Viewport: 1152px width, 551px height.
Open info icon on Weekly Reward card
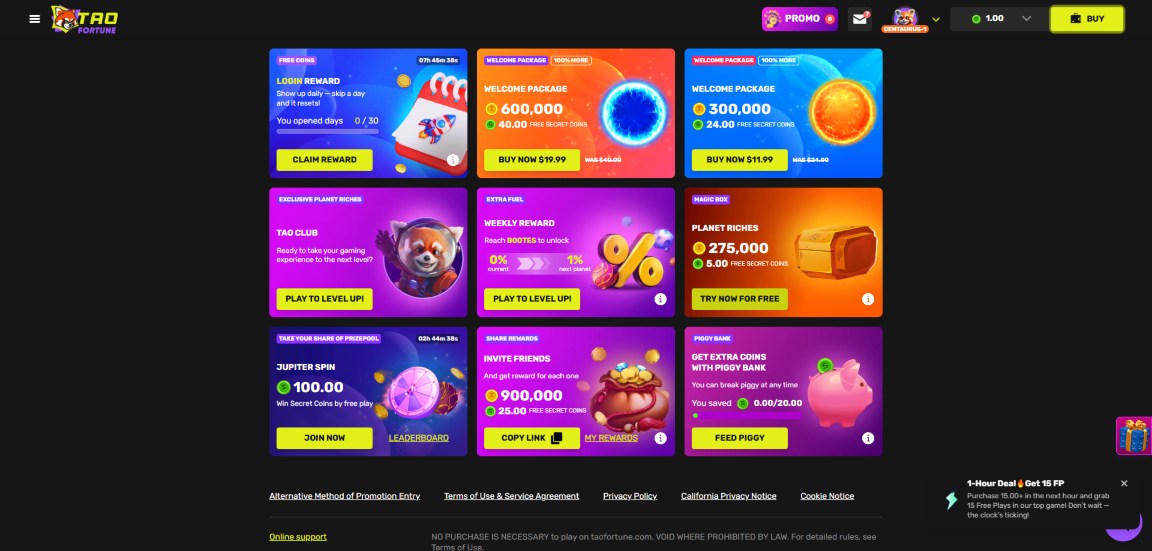click(x=660, y=299)
